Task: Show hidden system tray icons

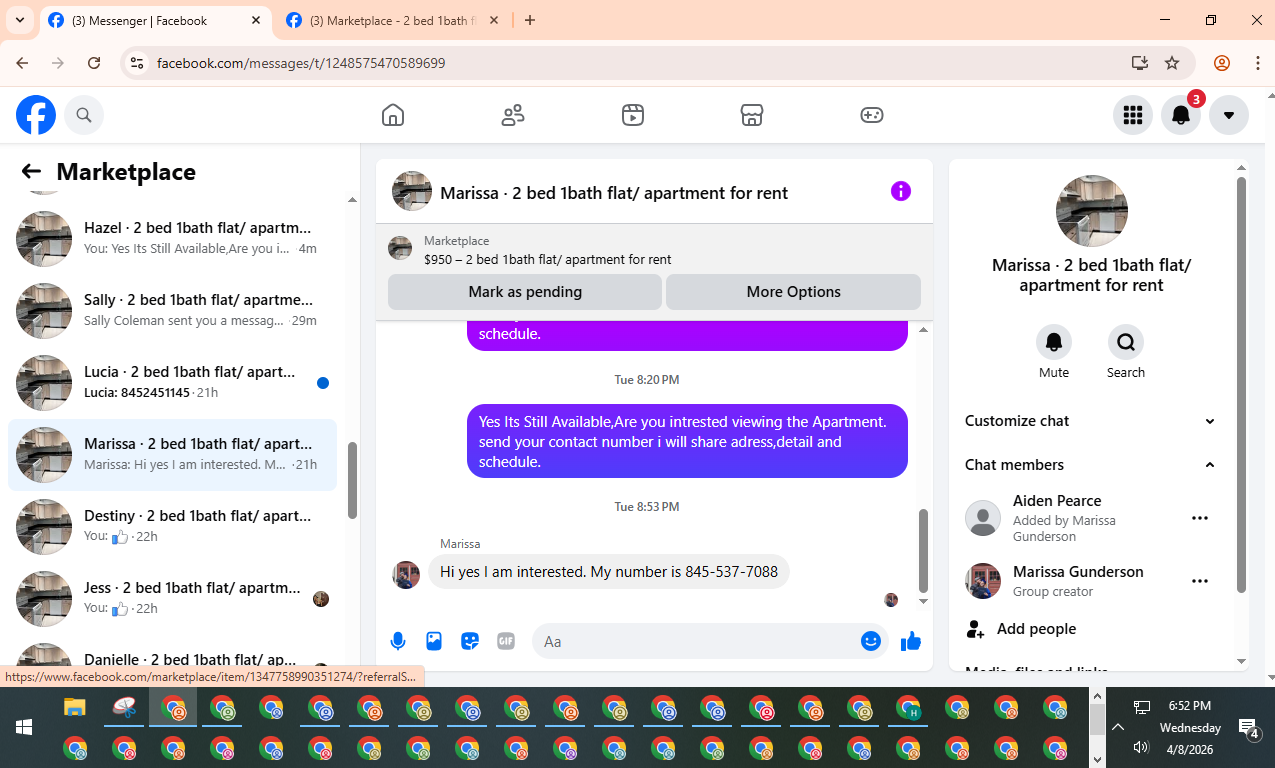Action: pos(1118,727)
